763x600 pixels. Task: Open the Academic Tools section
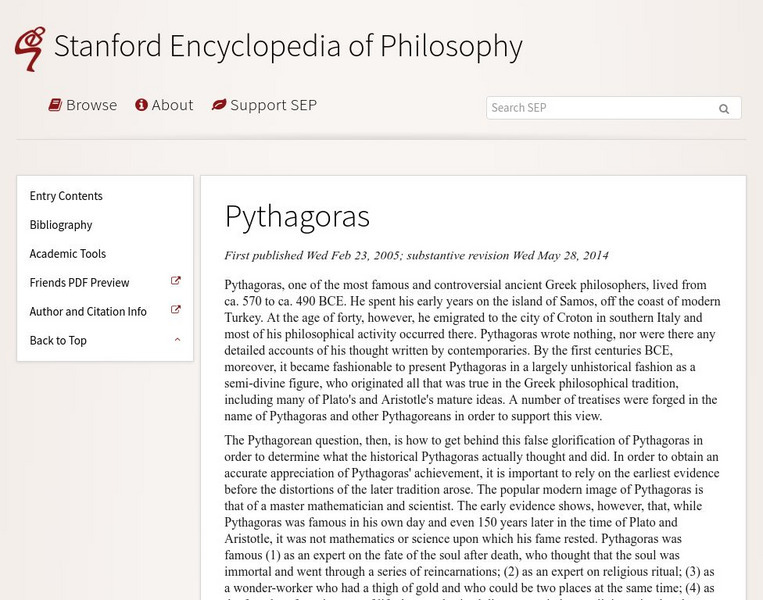pos(68,254)
